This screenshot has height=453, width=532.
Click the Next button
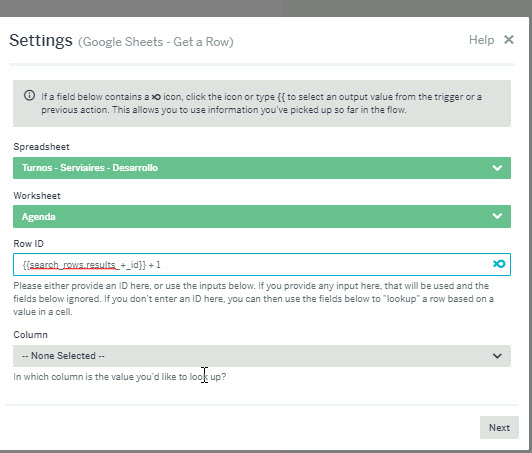(x=499, y=427)
